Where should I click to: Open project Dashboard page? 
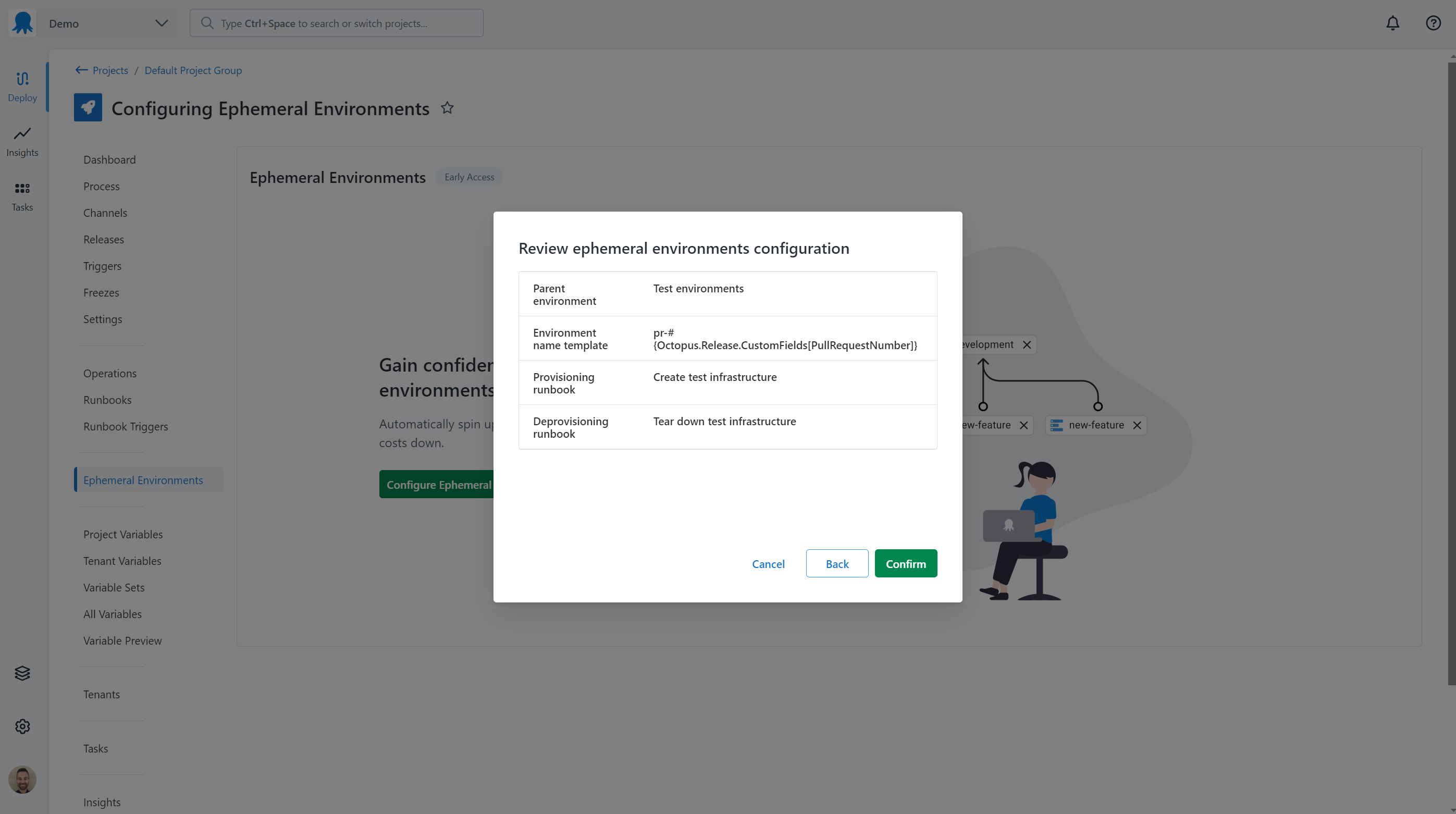(109, 159)
